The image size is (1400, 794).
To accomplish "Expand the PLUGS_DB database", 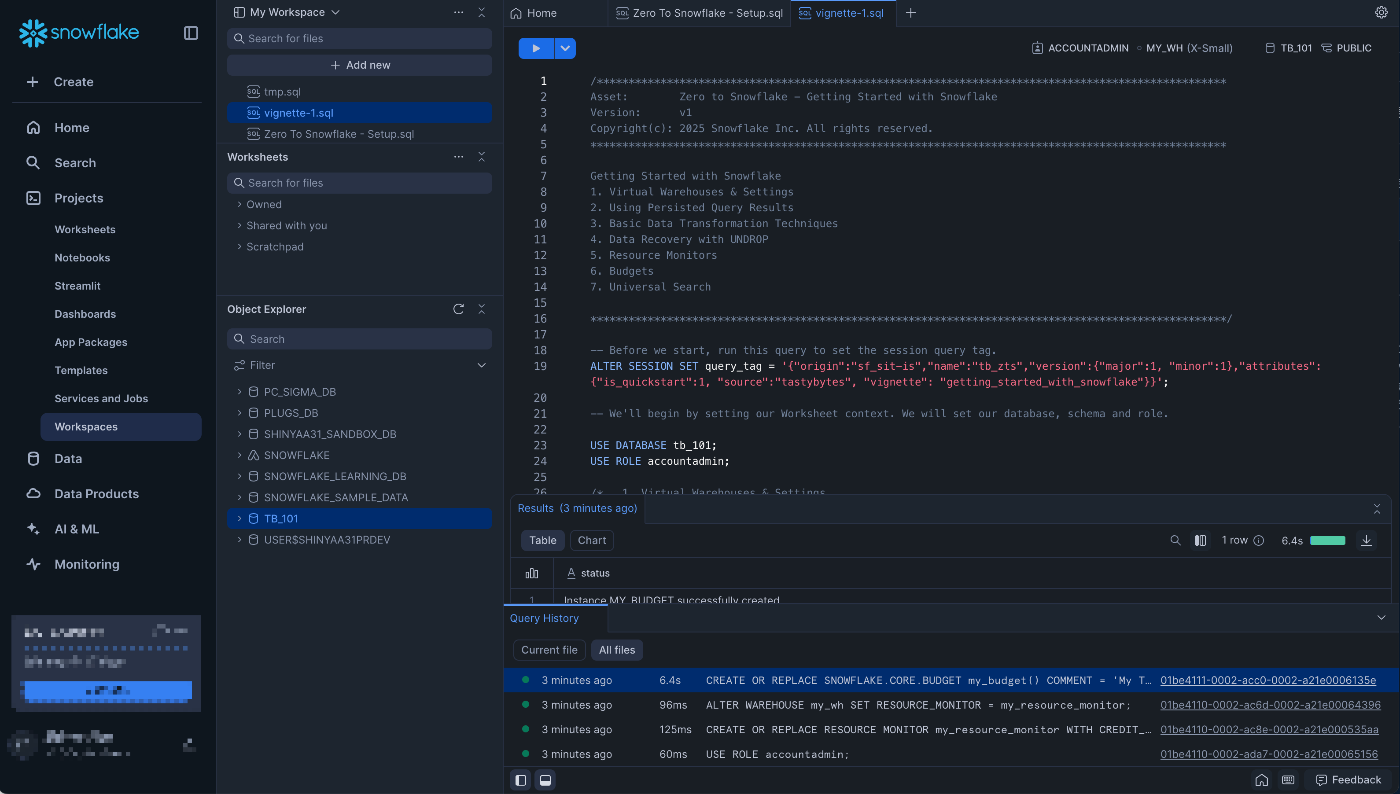I will (x=239, y=413).
